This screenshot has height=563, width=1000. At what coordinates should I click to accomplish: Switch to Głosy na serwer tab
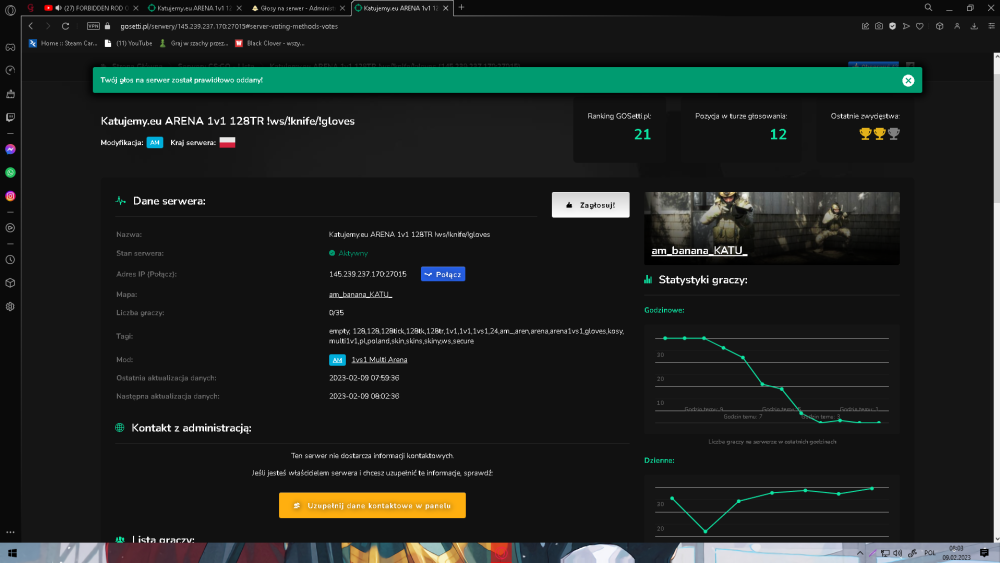(x=298, y=8)
